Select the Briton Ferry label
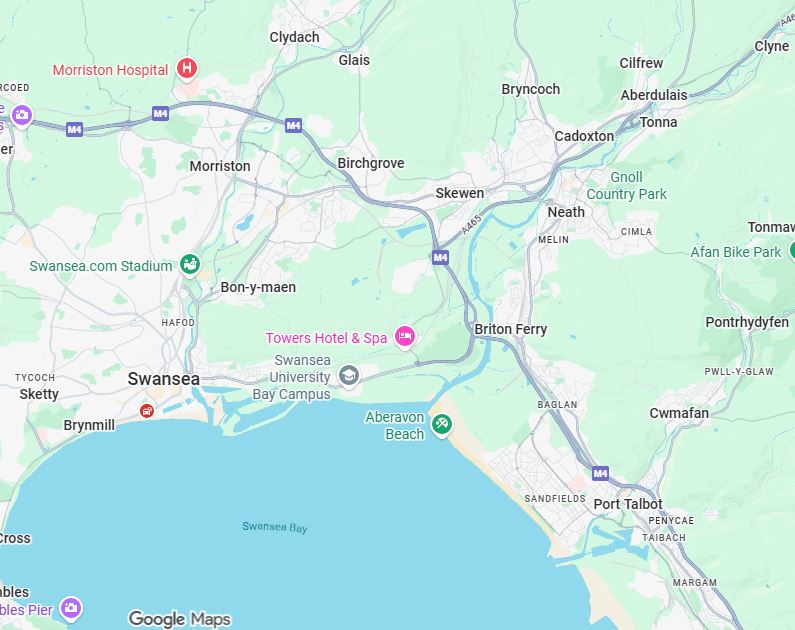This screenshot has height=630, width=795. click(511, 329)
